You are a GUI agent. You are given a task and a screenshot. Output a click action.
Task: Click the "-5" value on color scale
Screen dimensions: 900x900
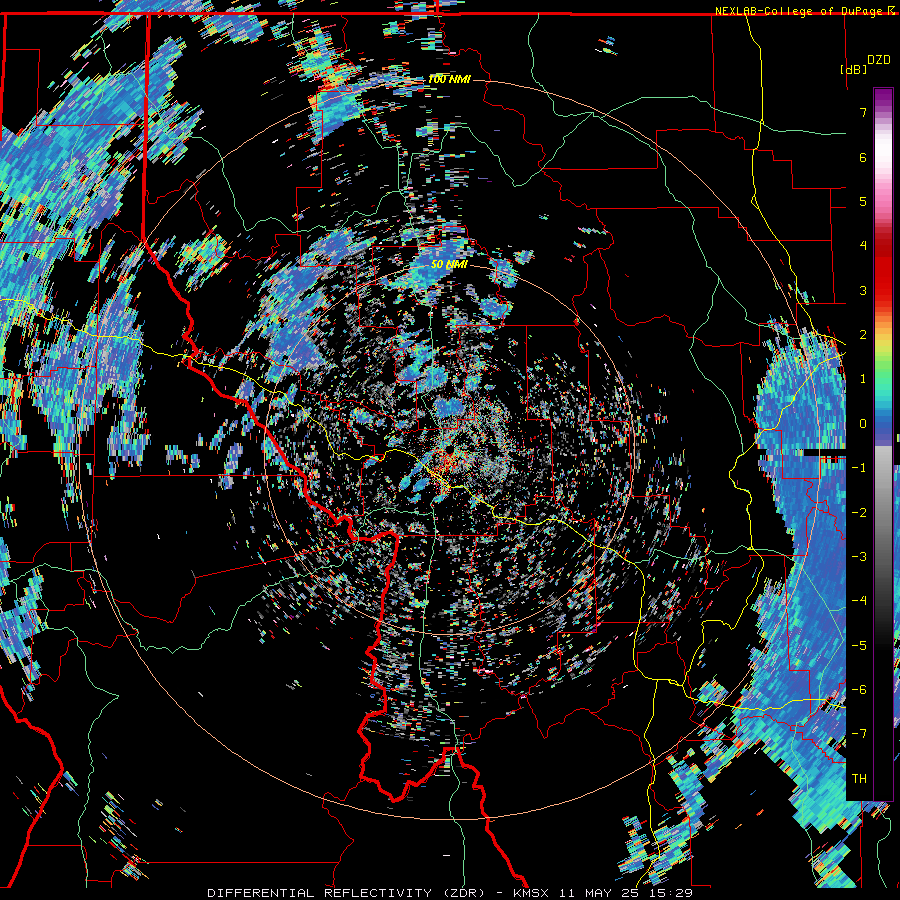click(x=859, y=645)
